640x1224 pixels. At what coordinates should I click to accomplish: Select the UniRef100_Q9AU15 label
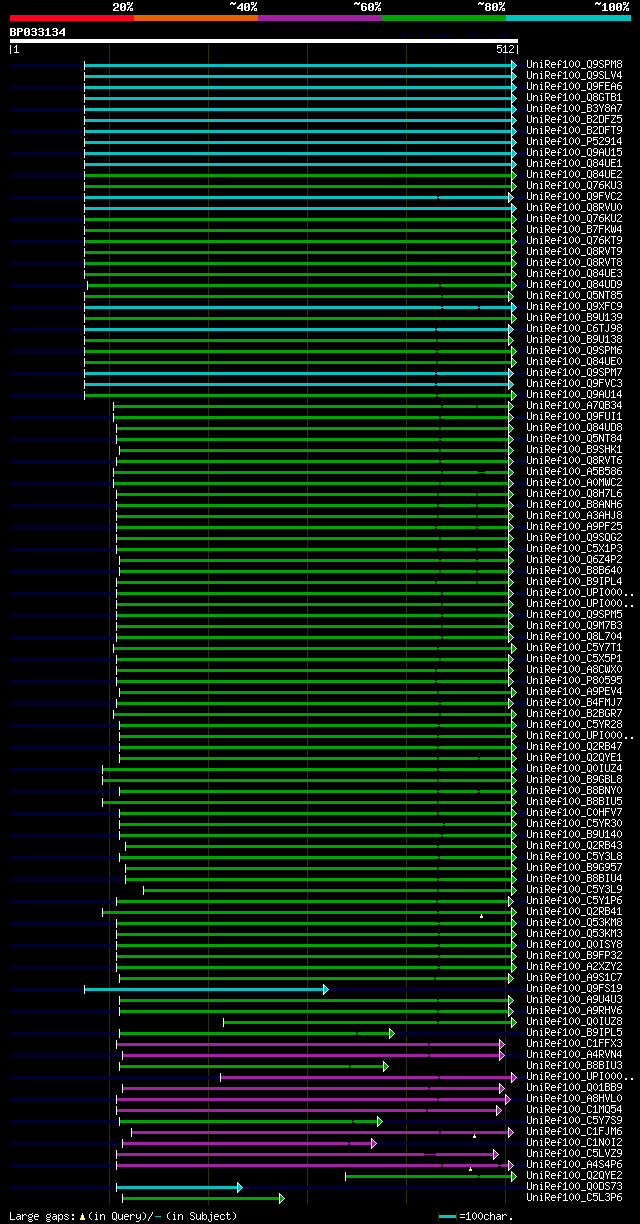point(574,152)
